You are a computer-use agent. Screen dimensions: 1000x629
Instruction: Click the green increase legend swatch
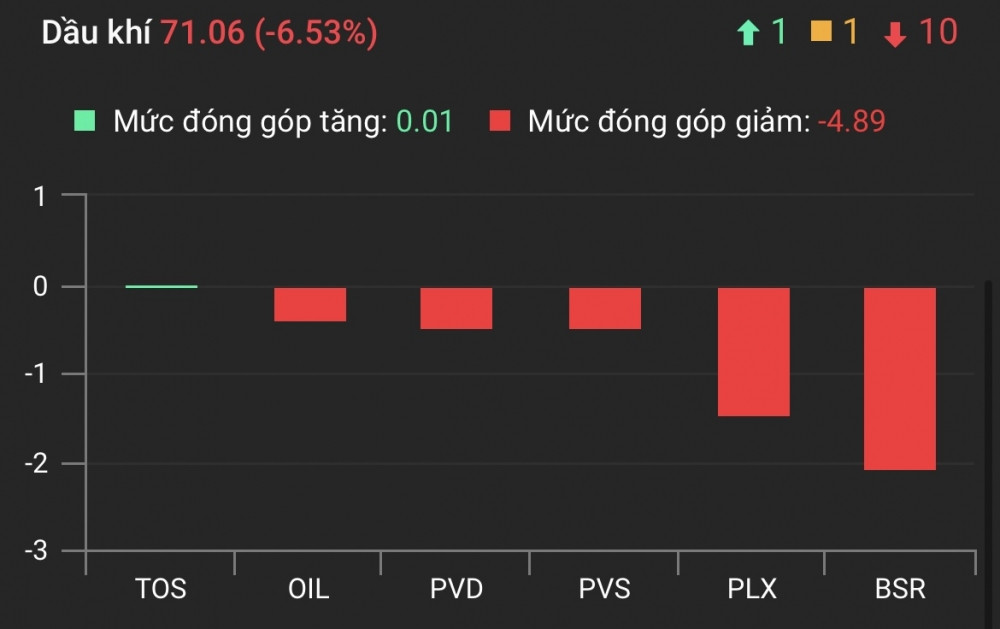85,122
